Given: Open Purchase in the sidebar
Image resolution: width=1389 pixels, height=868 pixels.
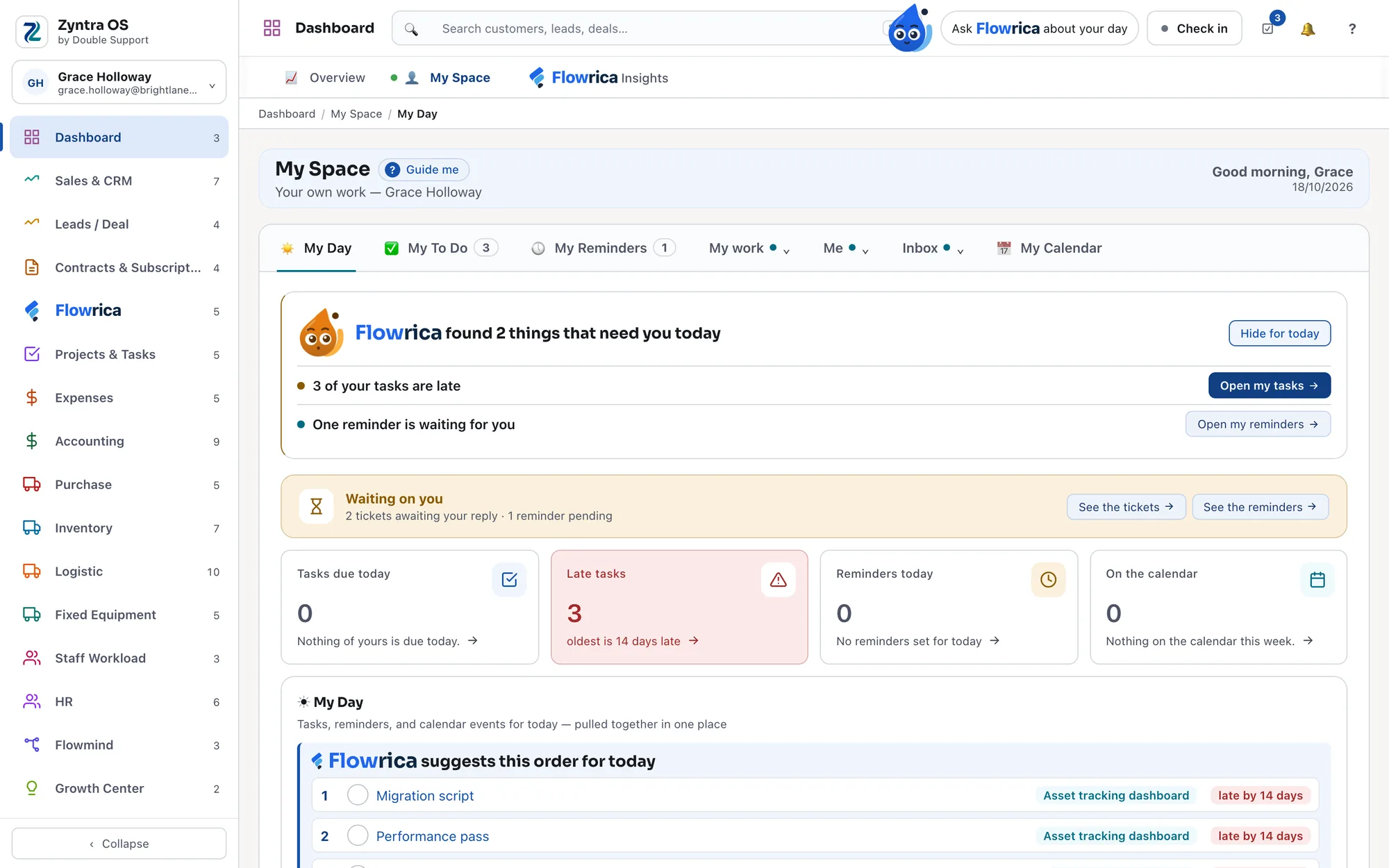Looking at the screenshot, I should click(x=119, y=485).
